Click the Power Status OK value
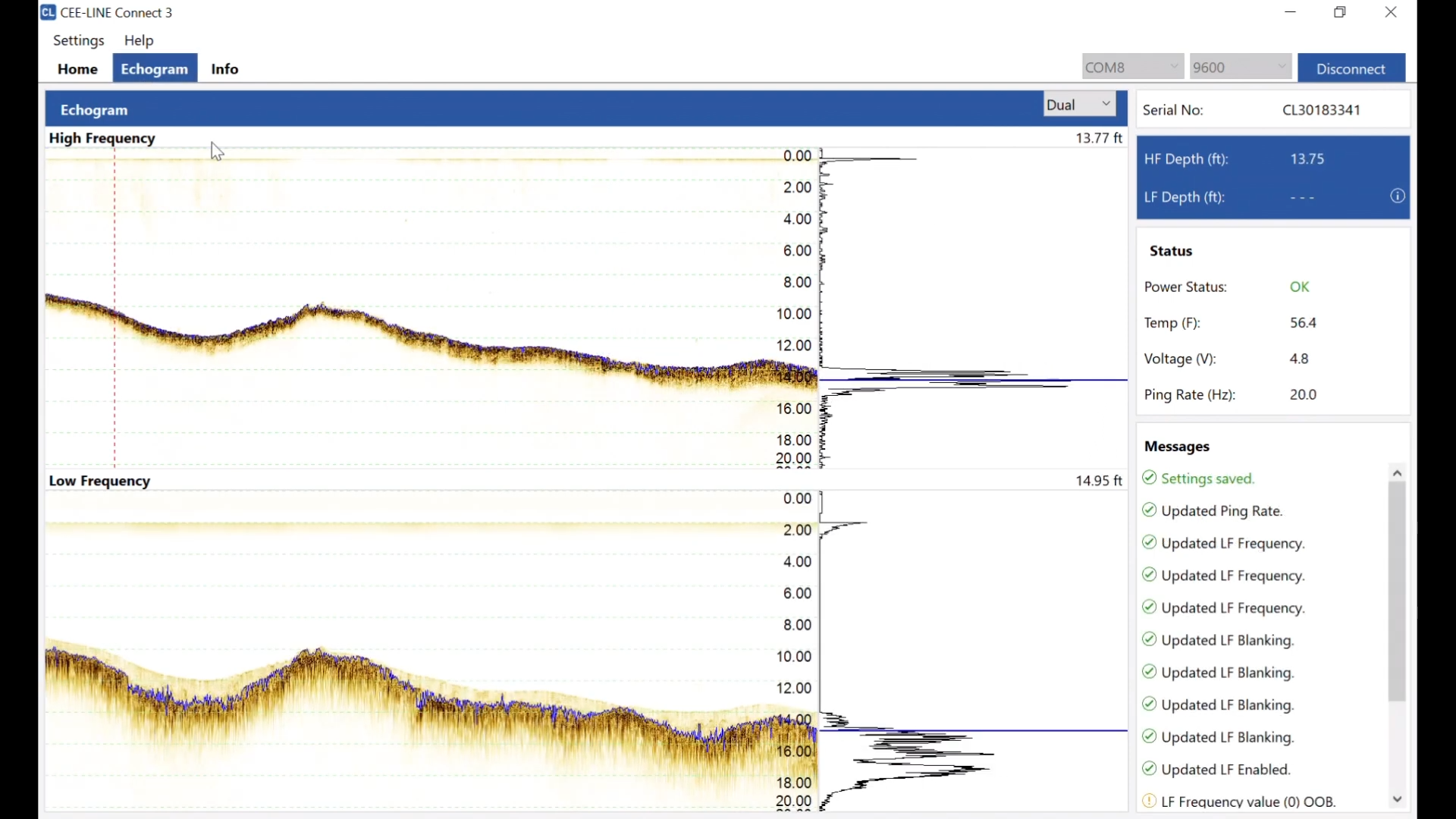This screenshot has width=1456, height=819. pyautogui.click(x=1300, y=287)
